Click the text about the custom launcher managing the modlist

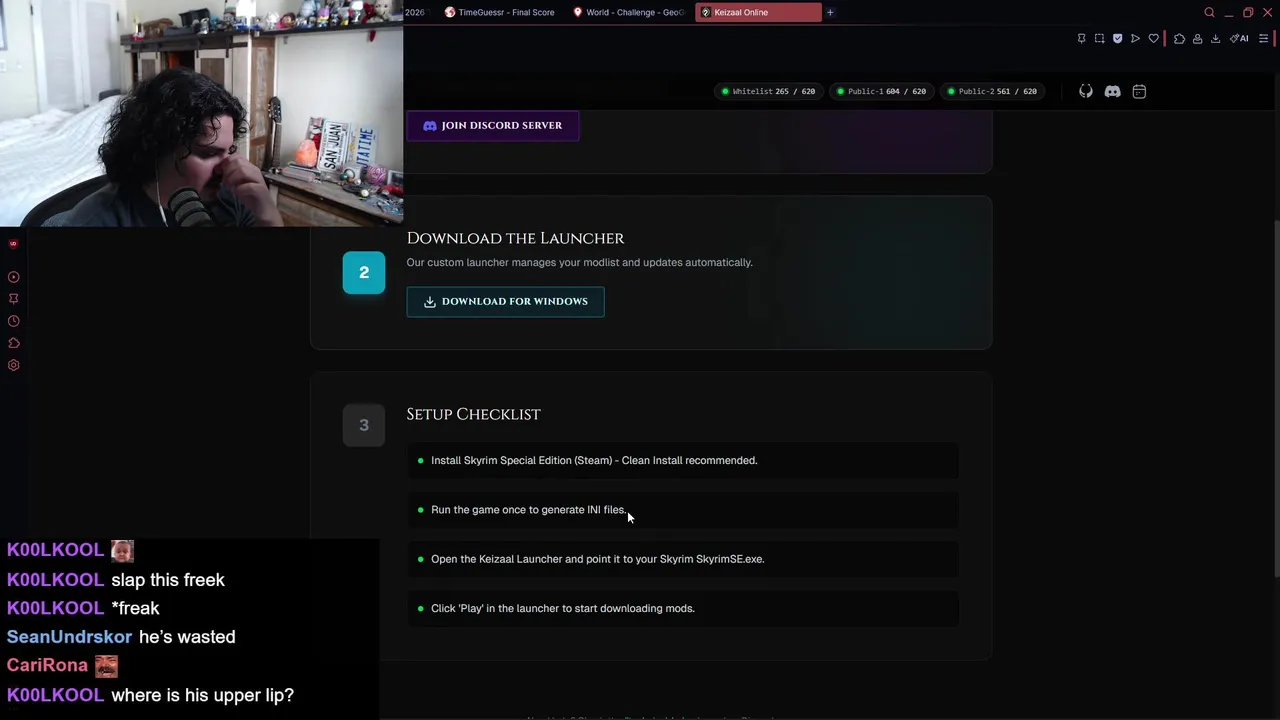coord(579,262)
